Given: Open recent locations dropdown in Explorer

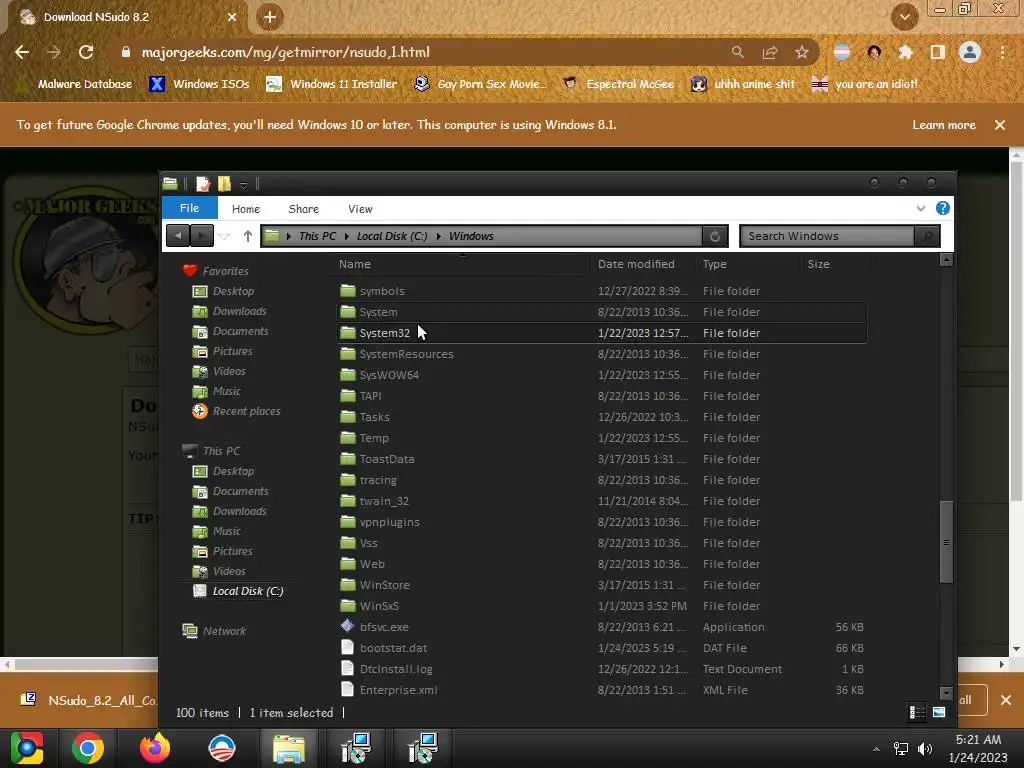Looking at the screenshot, I should coord(224,236).
